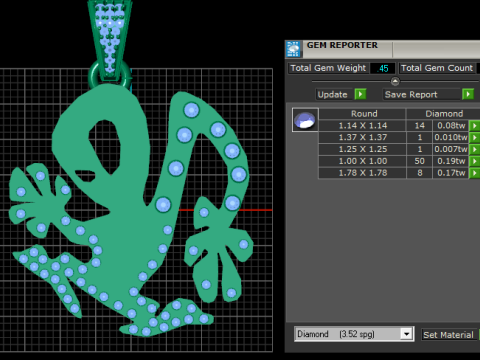Click the Diamond column header
The width and height of the screenshot is (480, 360).
pyautogui.click(x=444, y=114)
